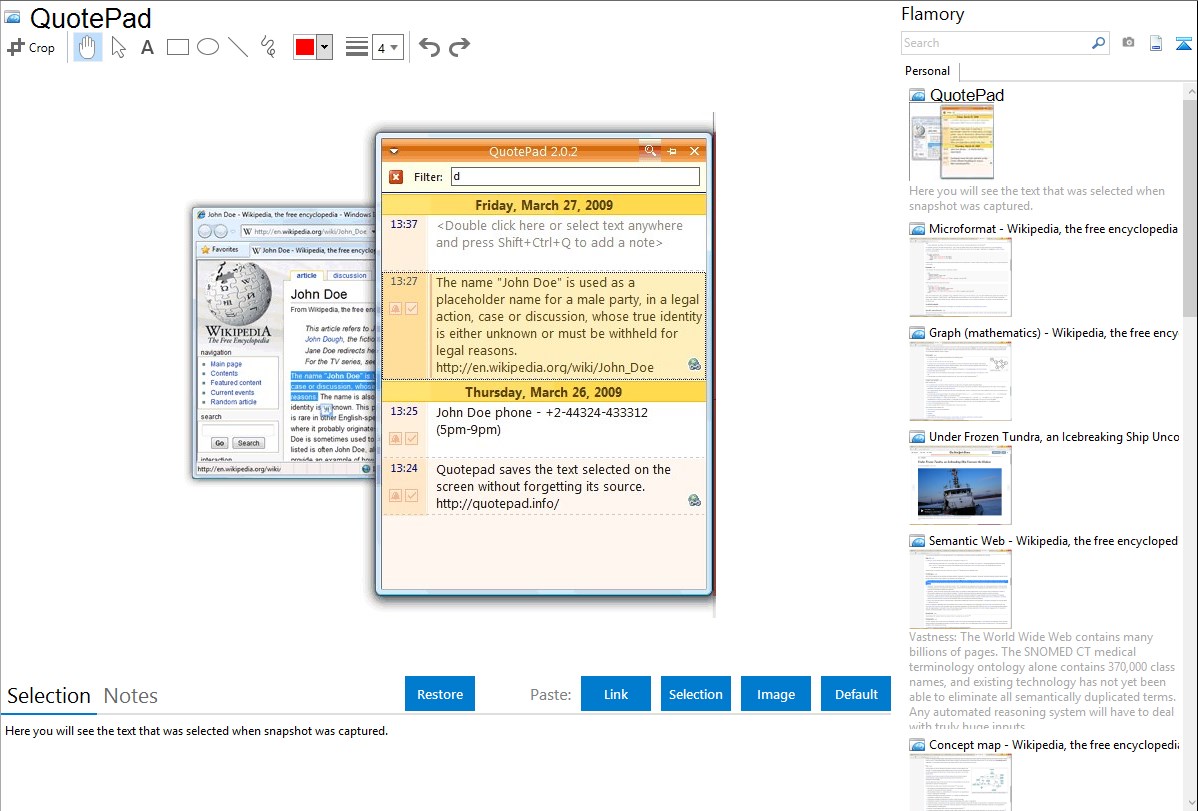Click the Microformat - Wikipedia title text
The width and height of the screenshot is (1198, 811).
pyautogui.click(x=1054, y=229)
